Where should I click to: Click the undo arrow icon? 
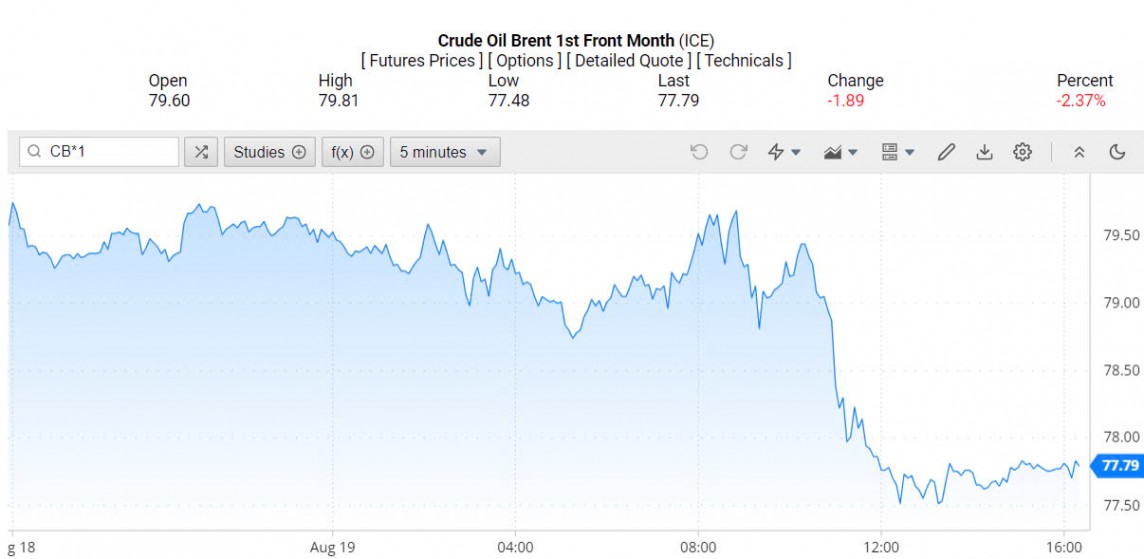pyautogui.click(x=699, y=152)
